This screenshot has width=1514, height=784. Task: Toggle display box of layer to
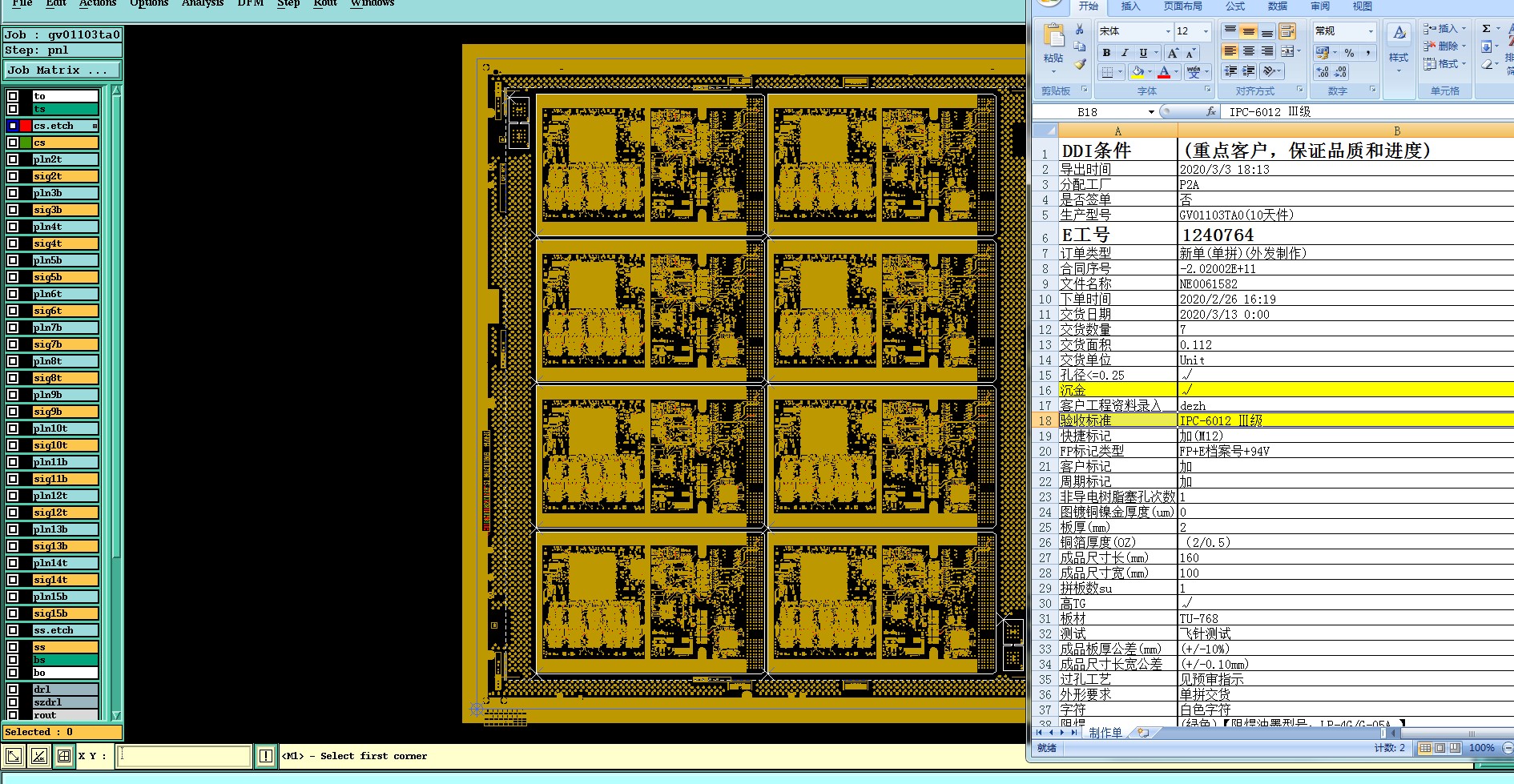click(x=13, y=96)
